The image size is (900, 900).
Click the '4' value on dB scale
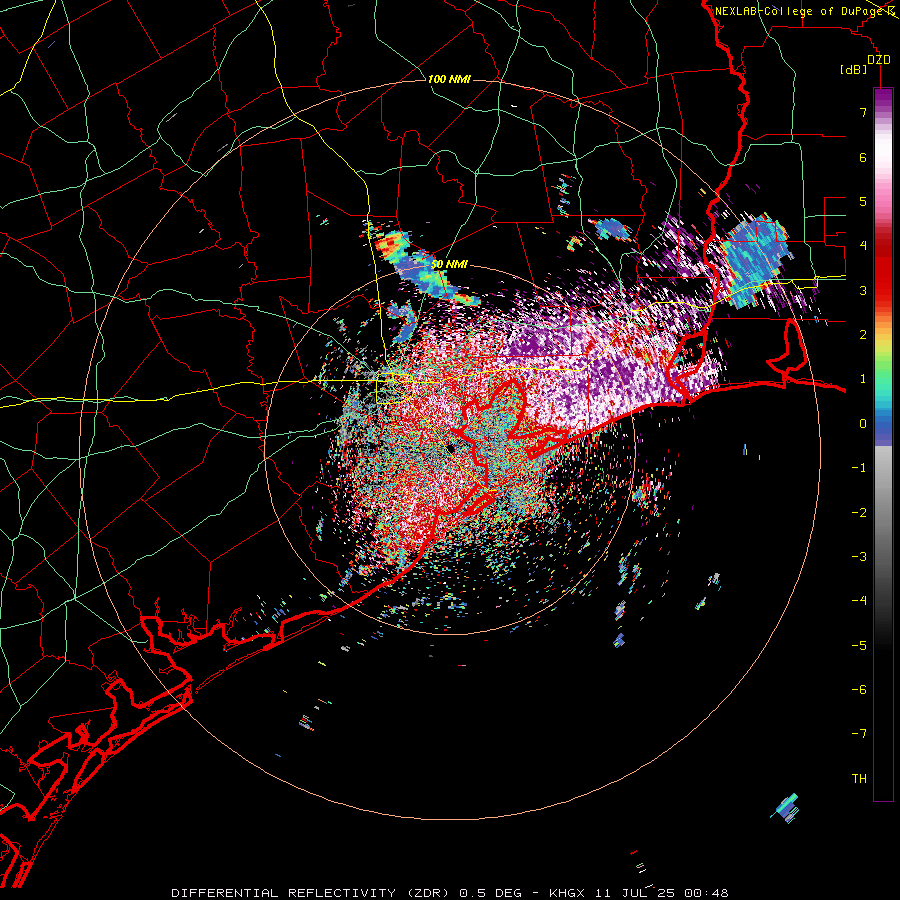click(x=863, y=246)
